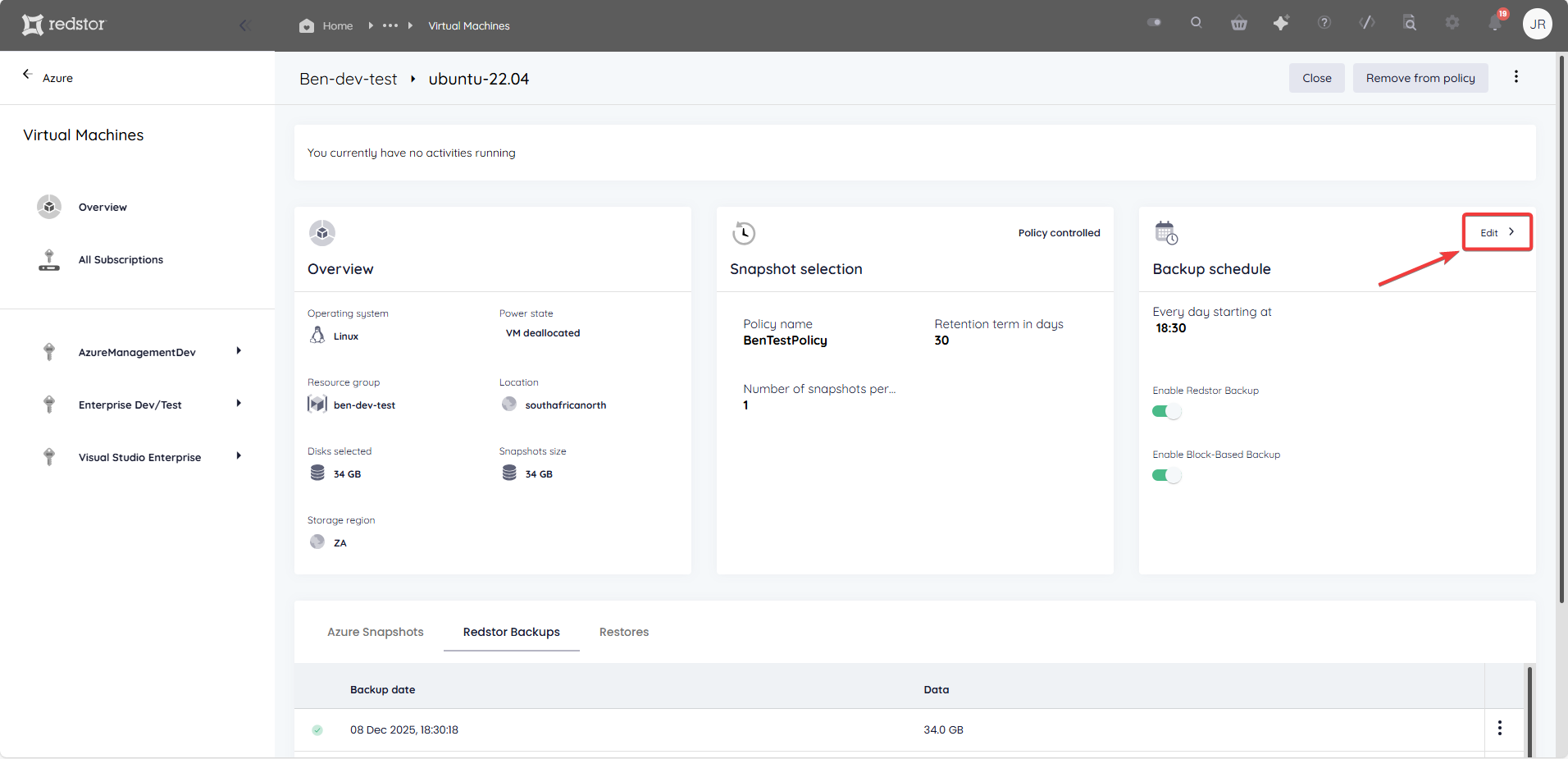Click the Snapshot selection clock icon
Image resolution: width=1568 pixels, height=759 pixels.
[744, 233]
